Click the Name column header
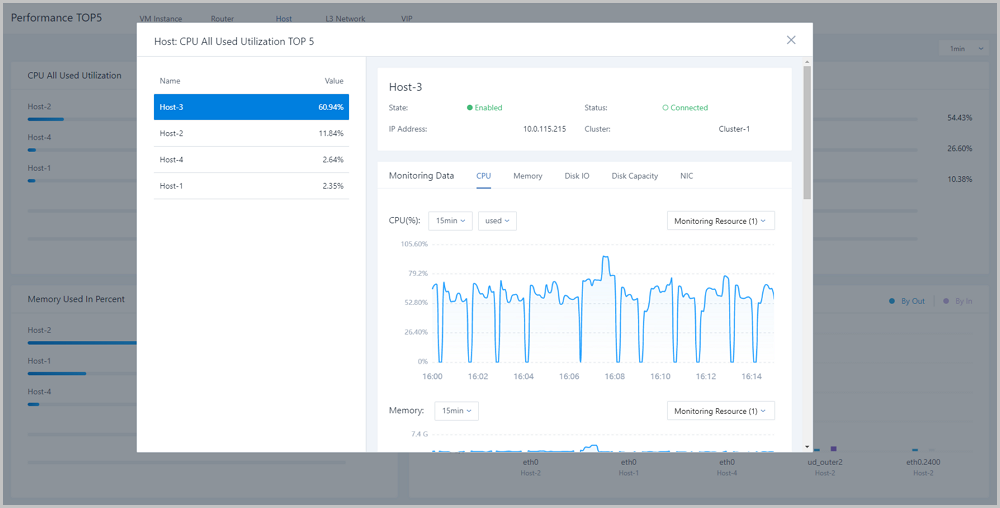The height and width of the screenshot is (508, 1000). tap(170, 81)
